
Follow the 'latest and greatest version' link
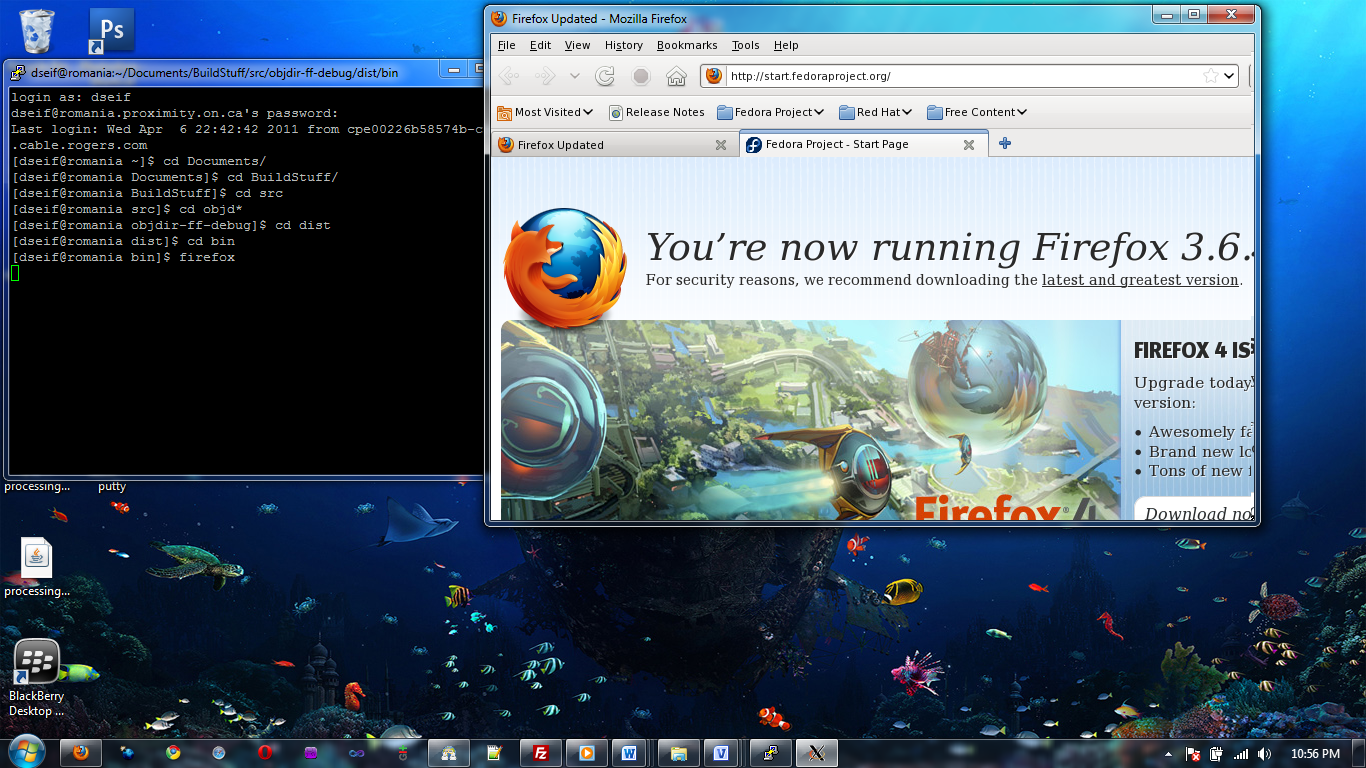[1140, 280]
